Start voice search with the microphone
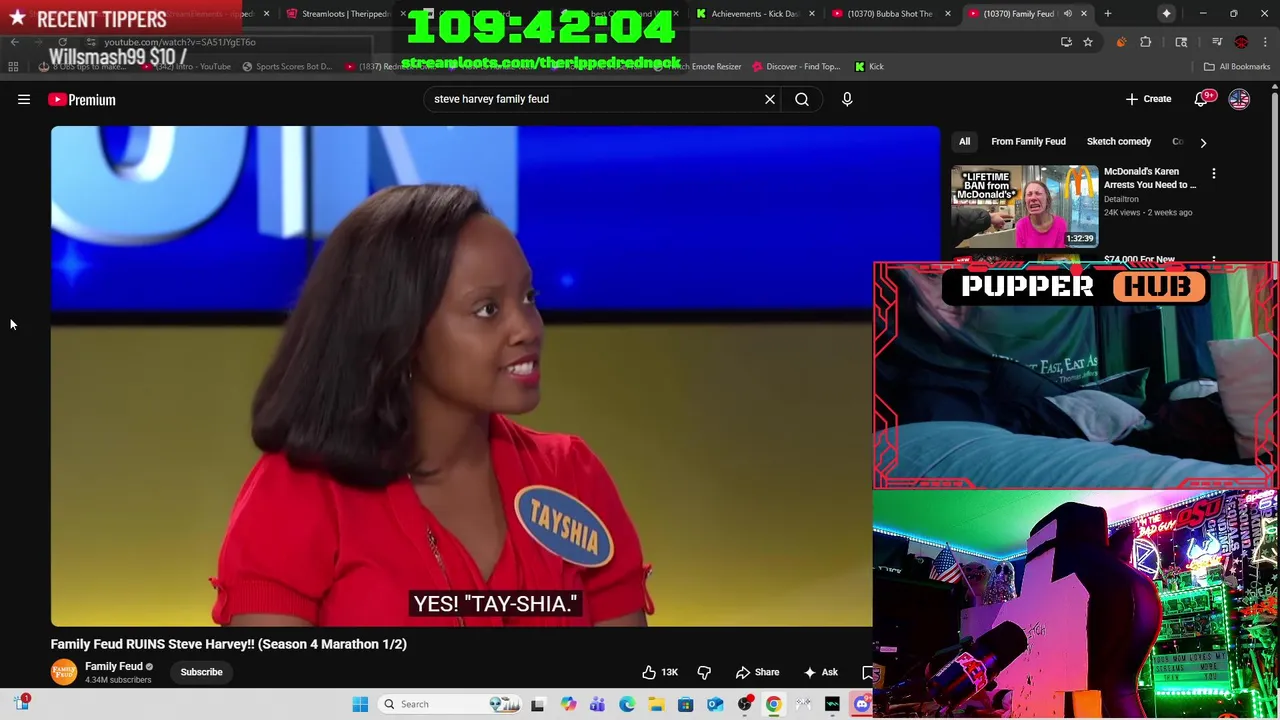1280x720 pixels. [x=847, y=99]
